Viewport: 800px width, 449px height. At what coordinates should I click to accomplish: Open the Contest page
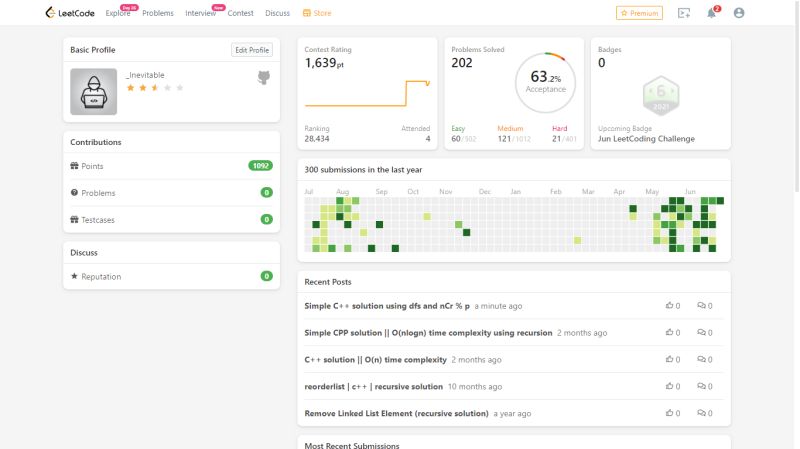[x=240, y=13]
